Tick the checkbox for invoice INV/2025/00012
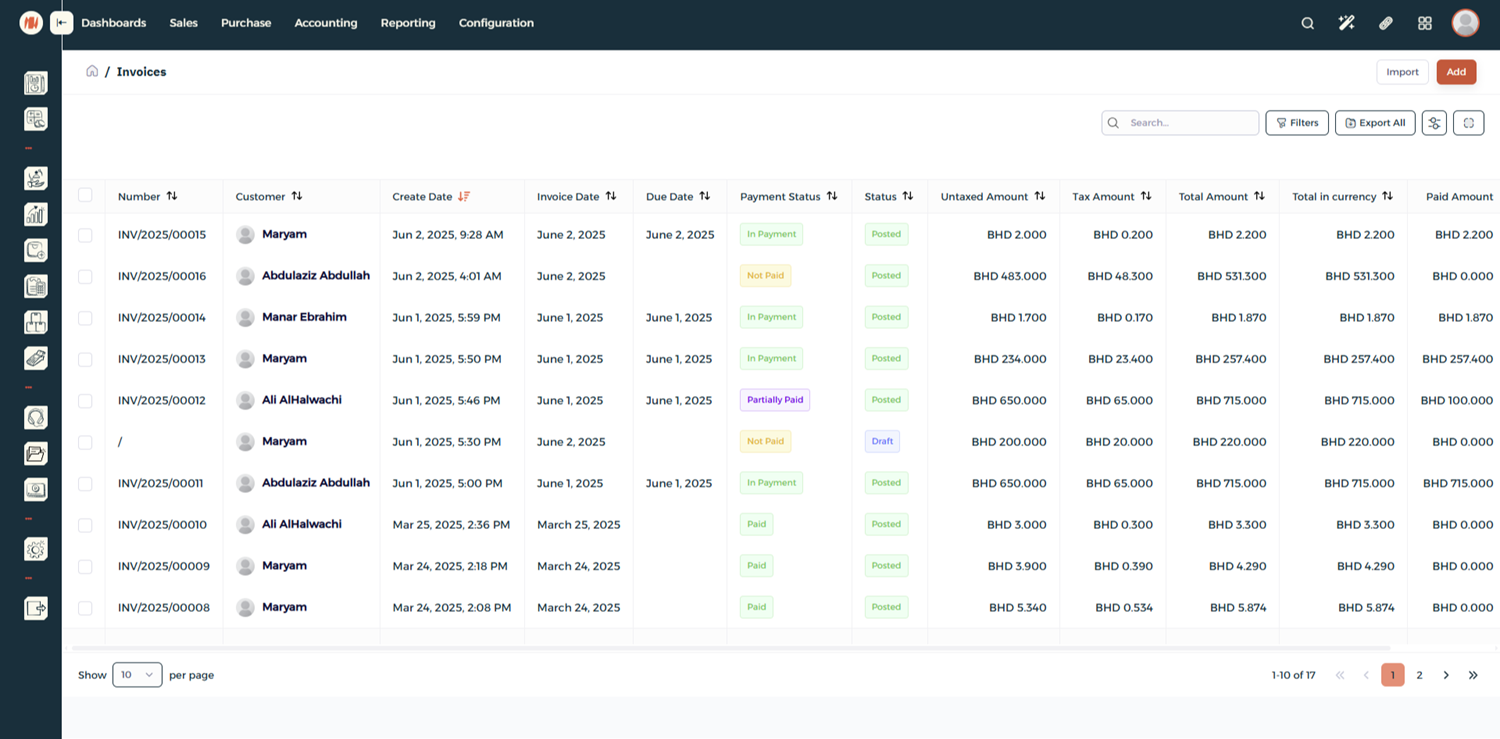 [x=85, y=401]
